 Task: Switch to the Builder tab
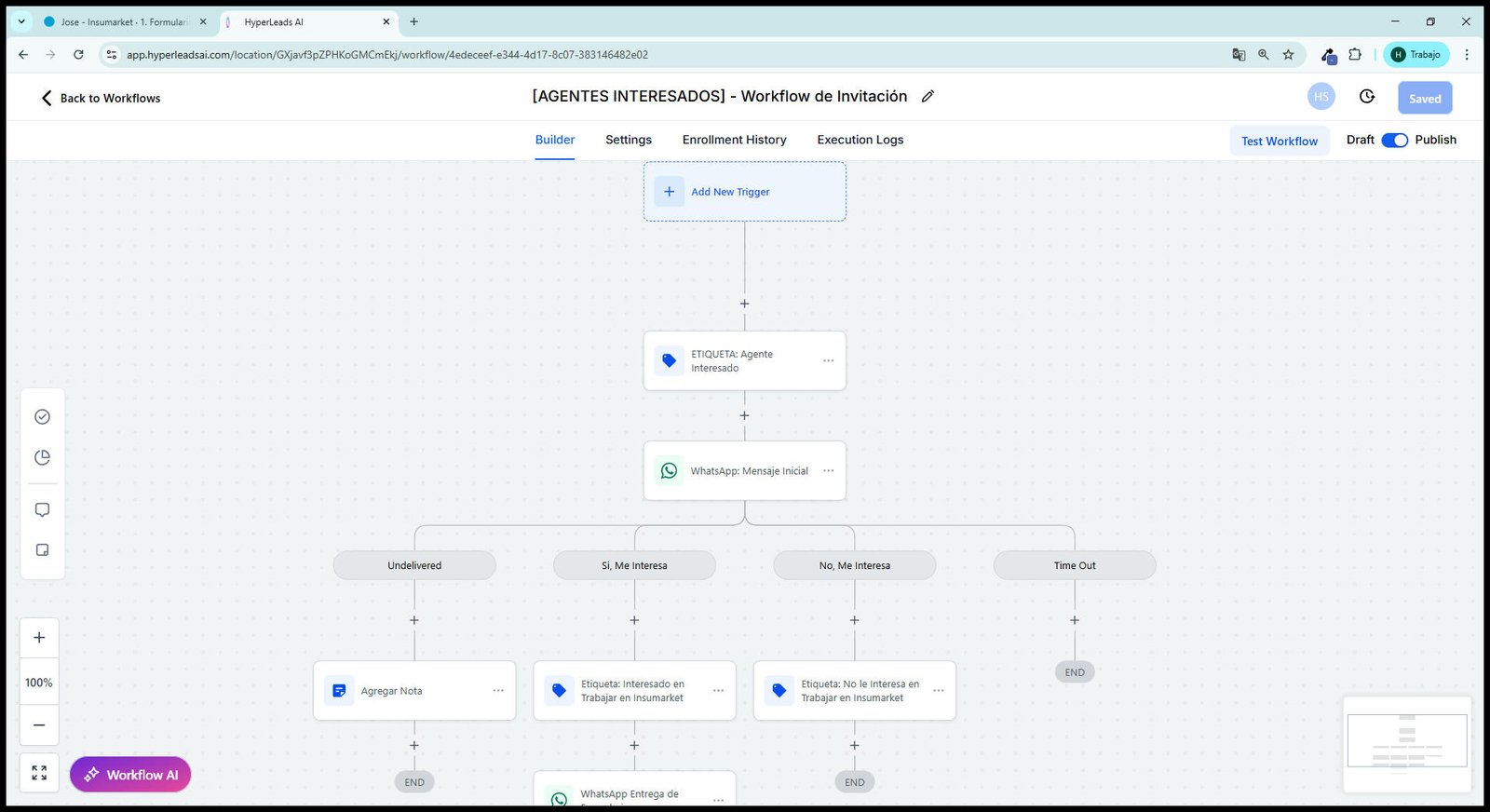(x=555, y=140)
